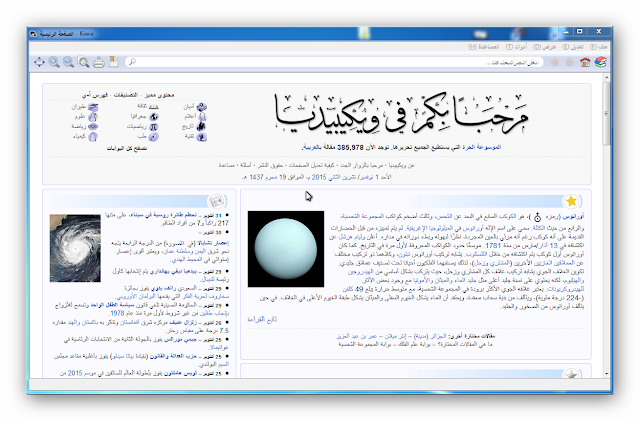This screenshot has height=421, width=640.
Task: Open the chemistry (كيمياء) portal icon
Action: [x=93, y=137]
